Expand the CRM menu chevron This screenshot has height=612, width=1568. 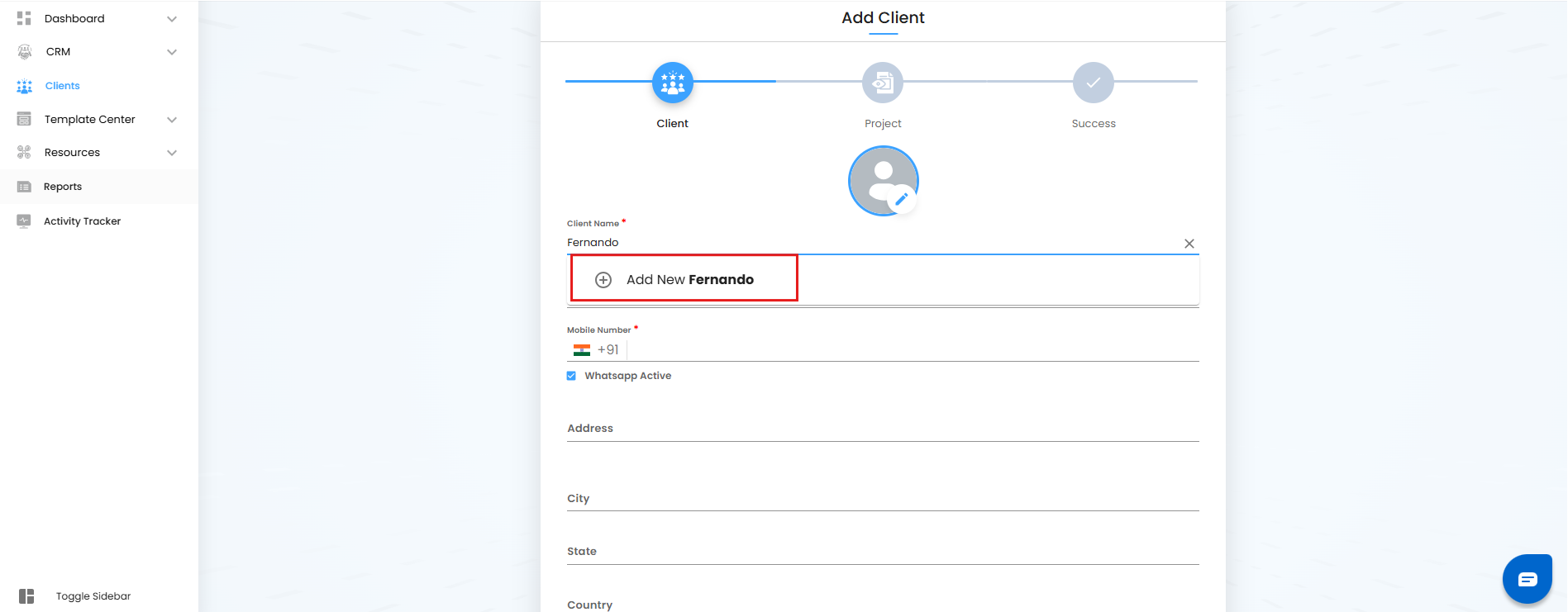[172, 52]
